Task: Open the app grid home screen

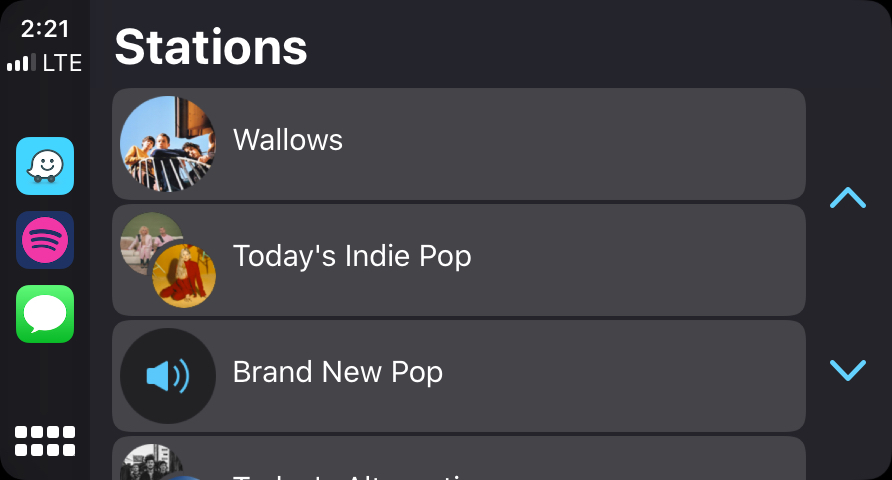Action: click(45, 441)
